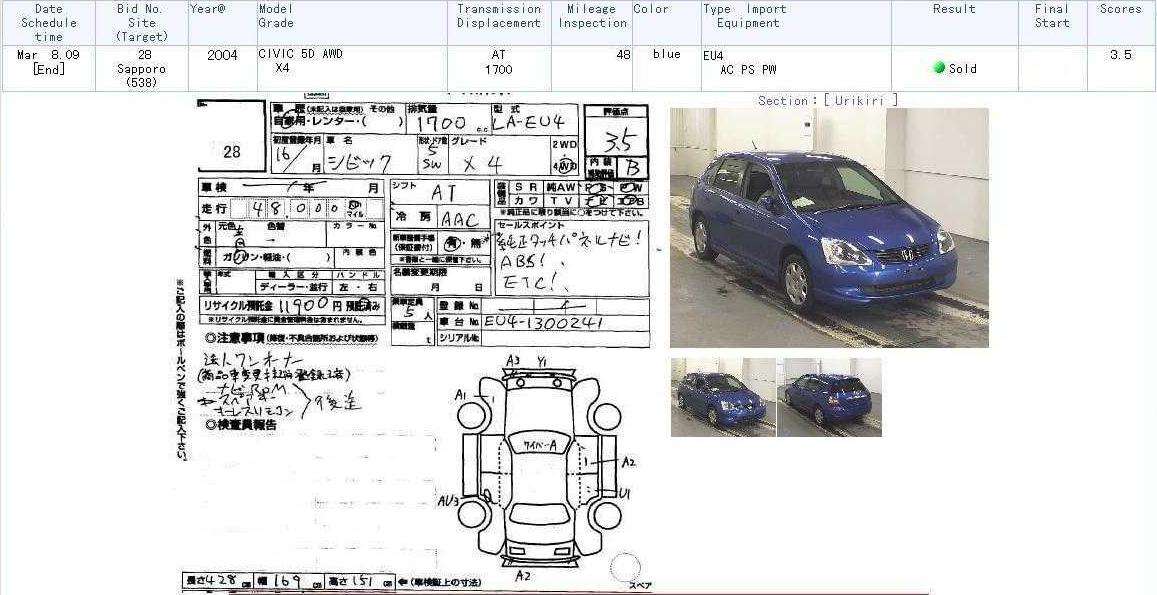Click the car damage diagram
The image size is (1157, 595).
pos(543,467)
